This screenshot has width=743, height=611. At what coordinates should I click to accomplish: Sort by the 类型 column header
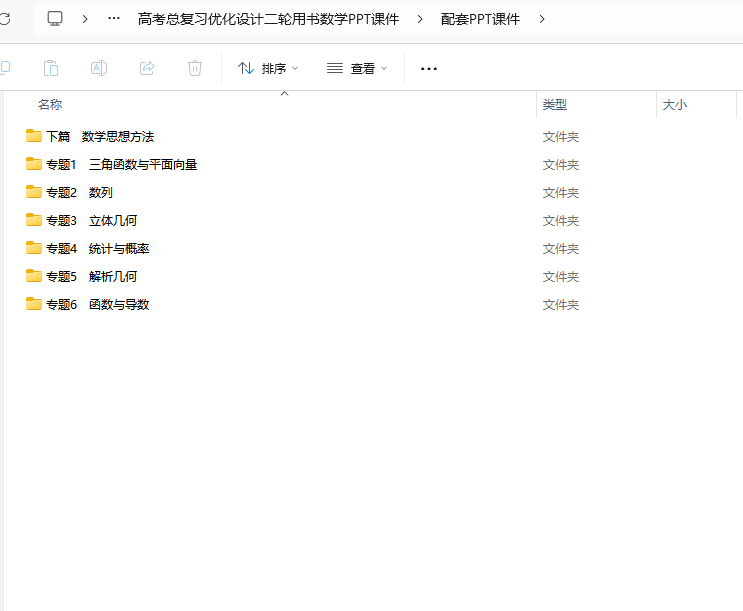point(555,104)
